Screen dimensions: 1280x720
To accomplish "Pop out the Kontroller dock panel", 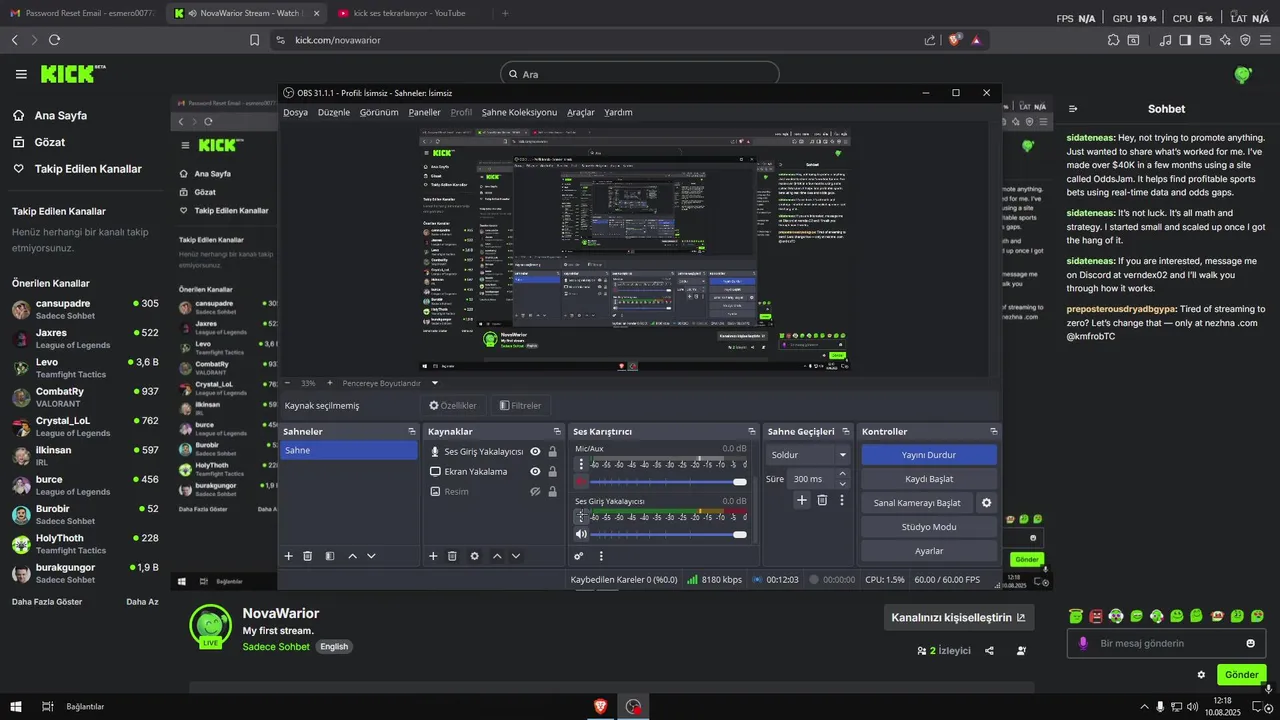I will tap(994, 431).
